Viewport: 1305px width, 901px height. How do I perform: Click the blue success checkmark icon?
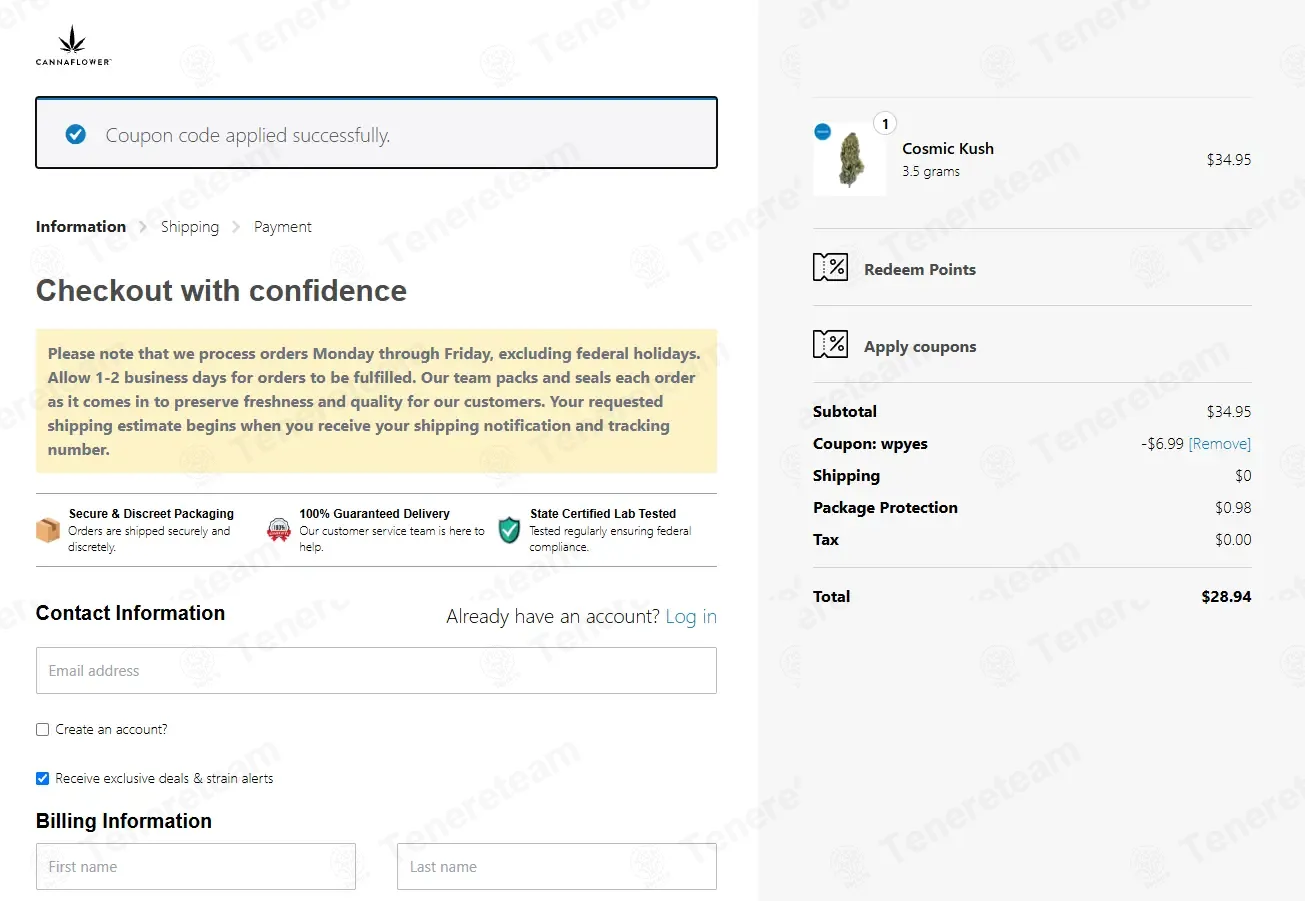(x=75, y=134)
